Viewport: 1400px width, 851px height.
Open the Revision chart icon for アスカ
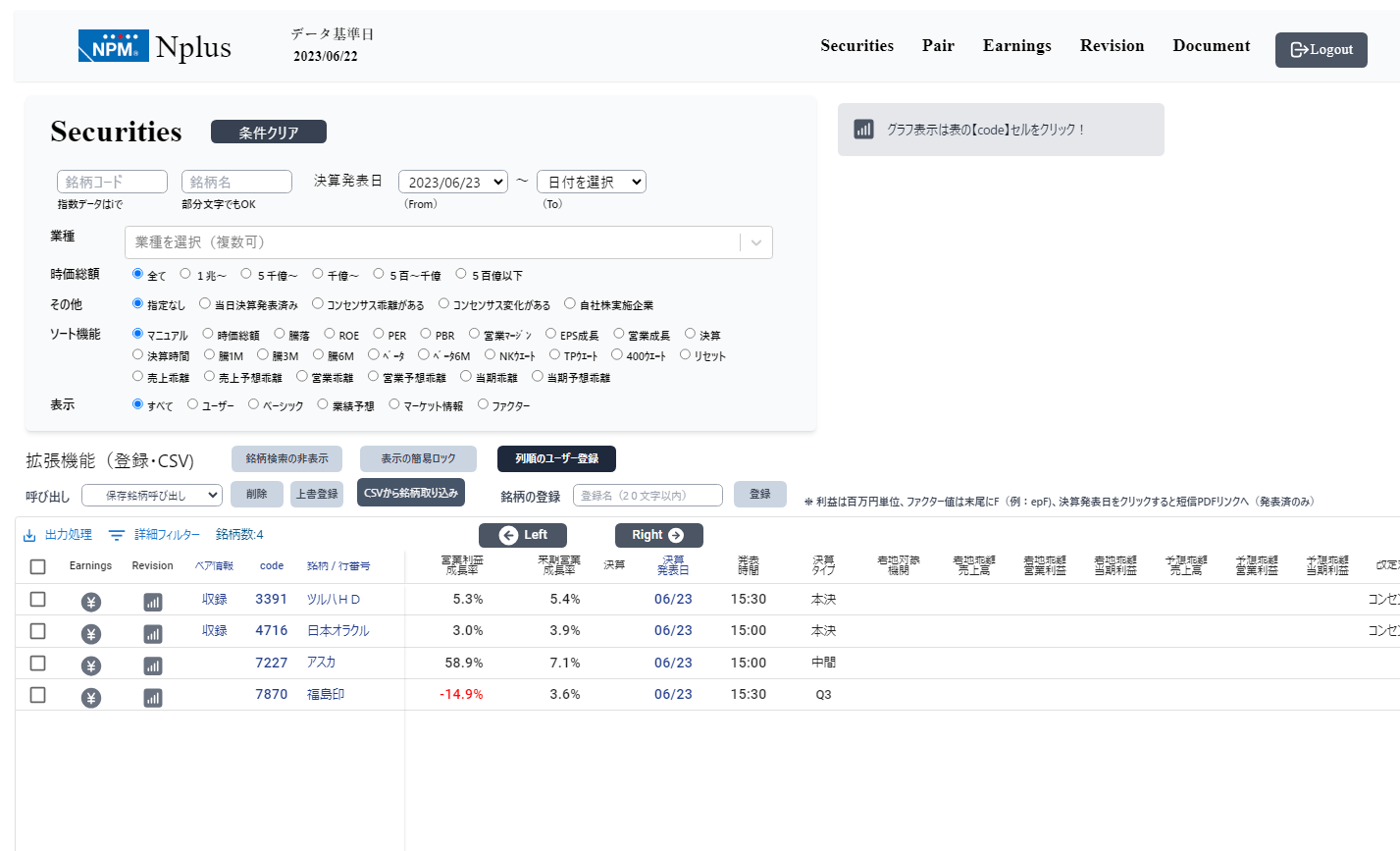(x=153, y=666)
